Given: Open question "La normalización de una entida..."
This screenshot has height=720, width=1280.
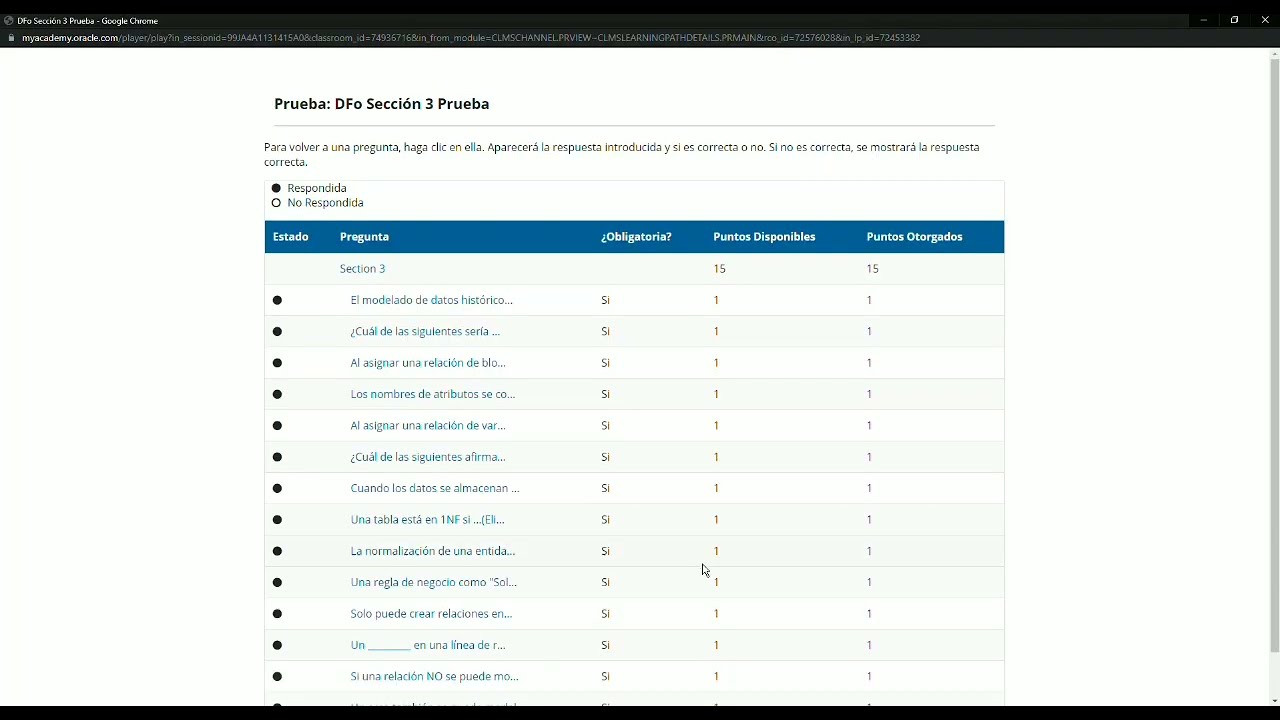Looking at the screenshot, I should pos(433,551).
